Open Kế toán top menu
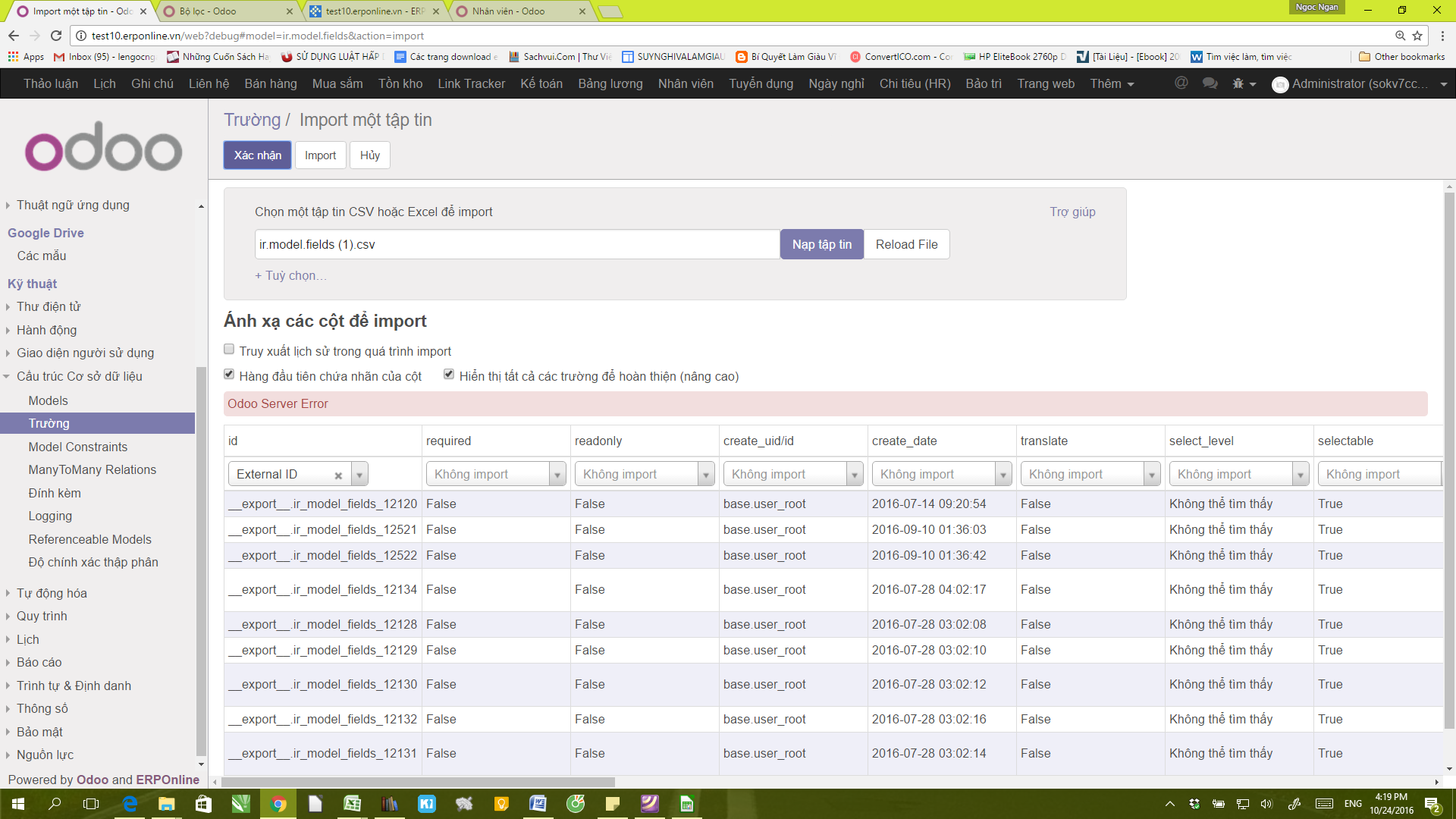This screenshot has height=819, width=1456. (541, 83)
